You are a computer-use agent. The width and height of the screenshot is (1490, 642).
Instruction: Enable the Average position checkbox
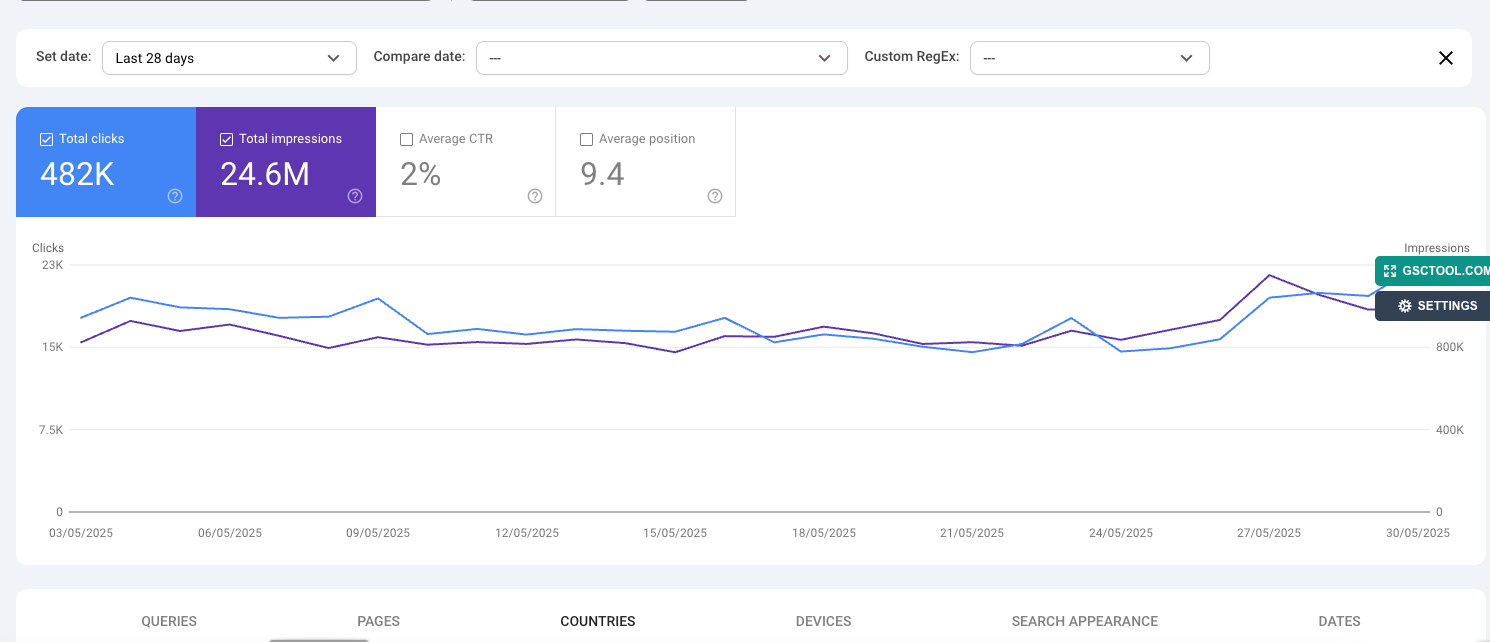pyautogui.click(x=586, y=139)
